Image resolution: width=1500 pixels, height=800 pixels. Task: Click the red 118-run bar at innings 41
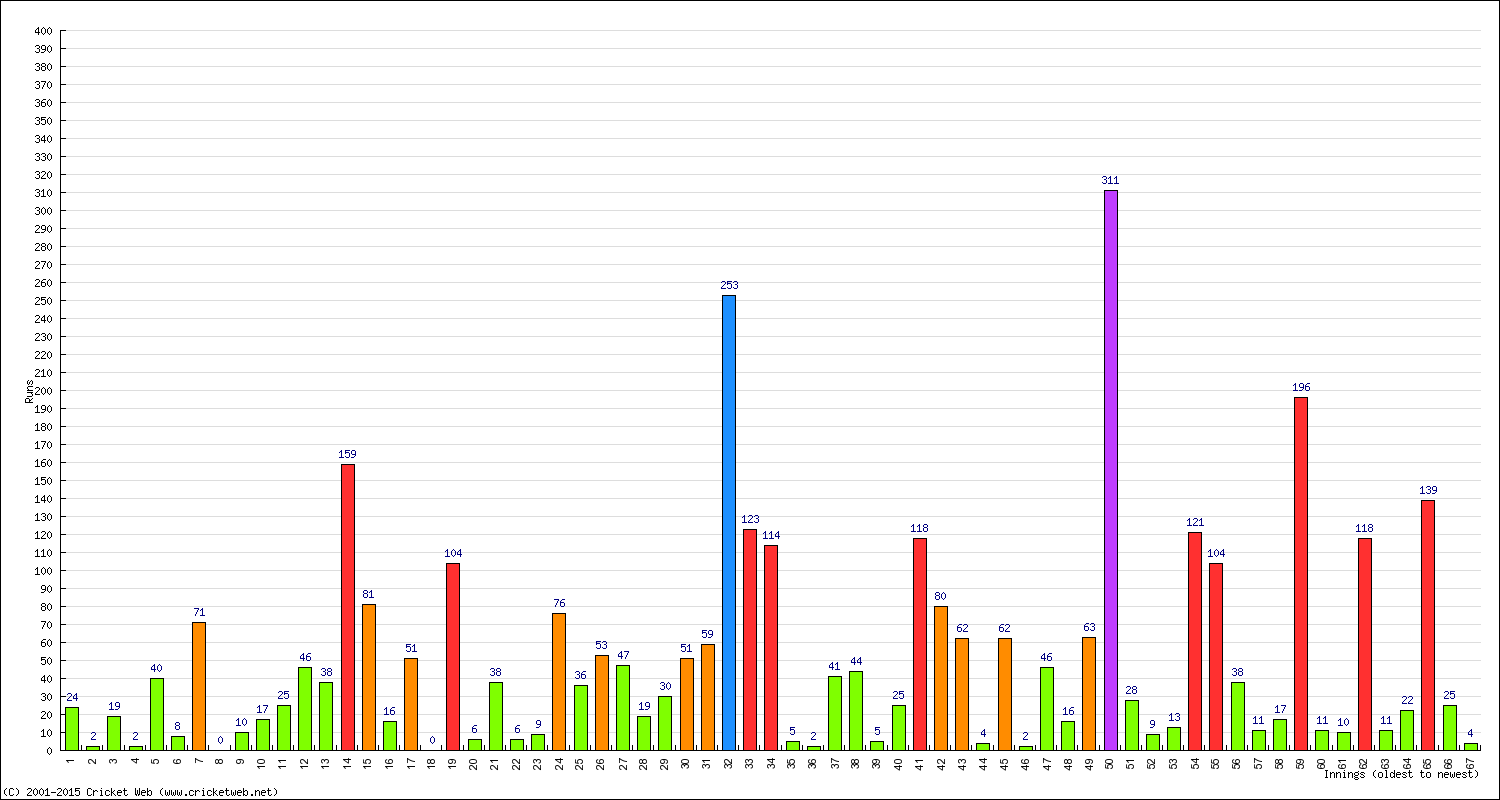click(920, 644)
